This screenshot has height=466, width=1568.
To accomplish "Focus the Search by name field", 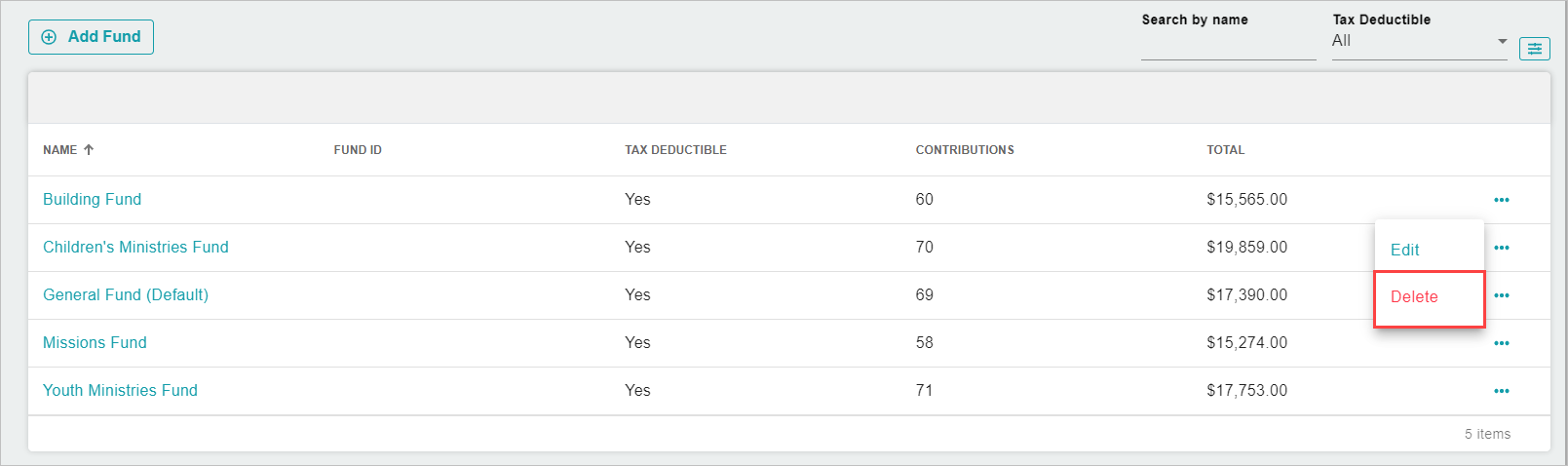I will click(1228, 44).
